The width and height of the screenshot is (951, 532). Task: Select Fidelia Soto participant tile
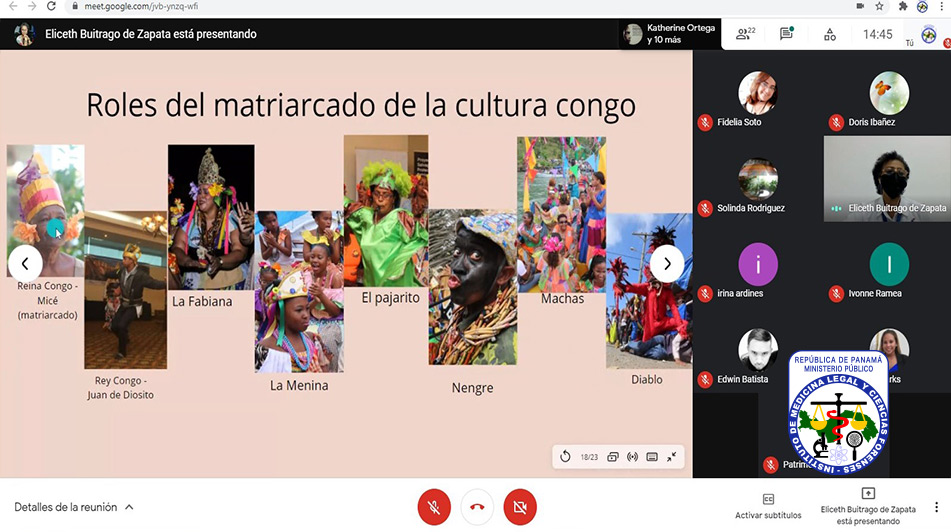pyautogui.click(x=758, y=93)
